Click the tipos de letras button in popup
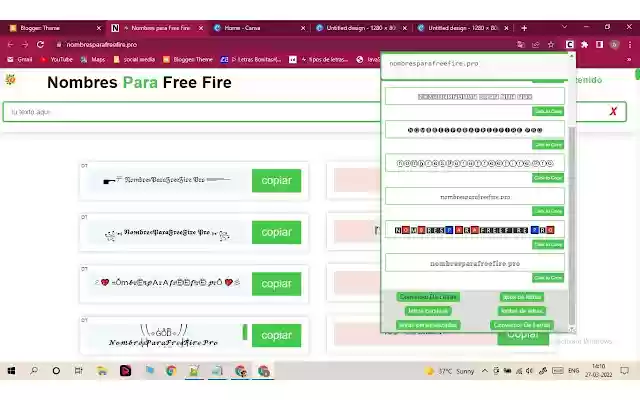The image size is (640, 400). (x=522, y=297)
